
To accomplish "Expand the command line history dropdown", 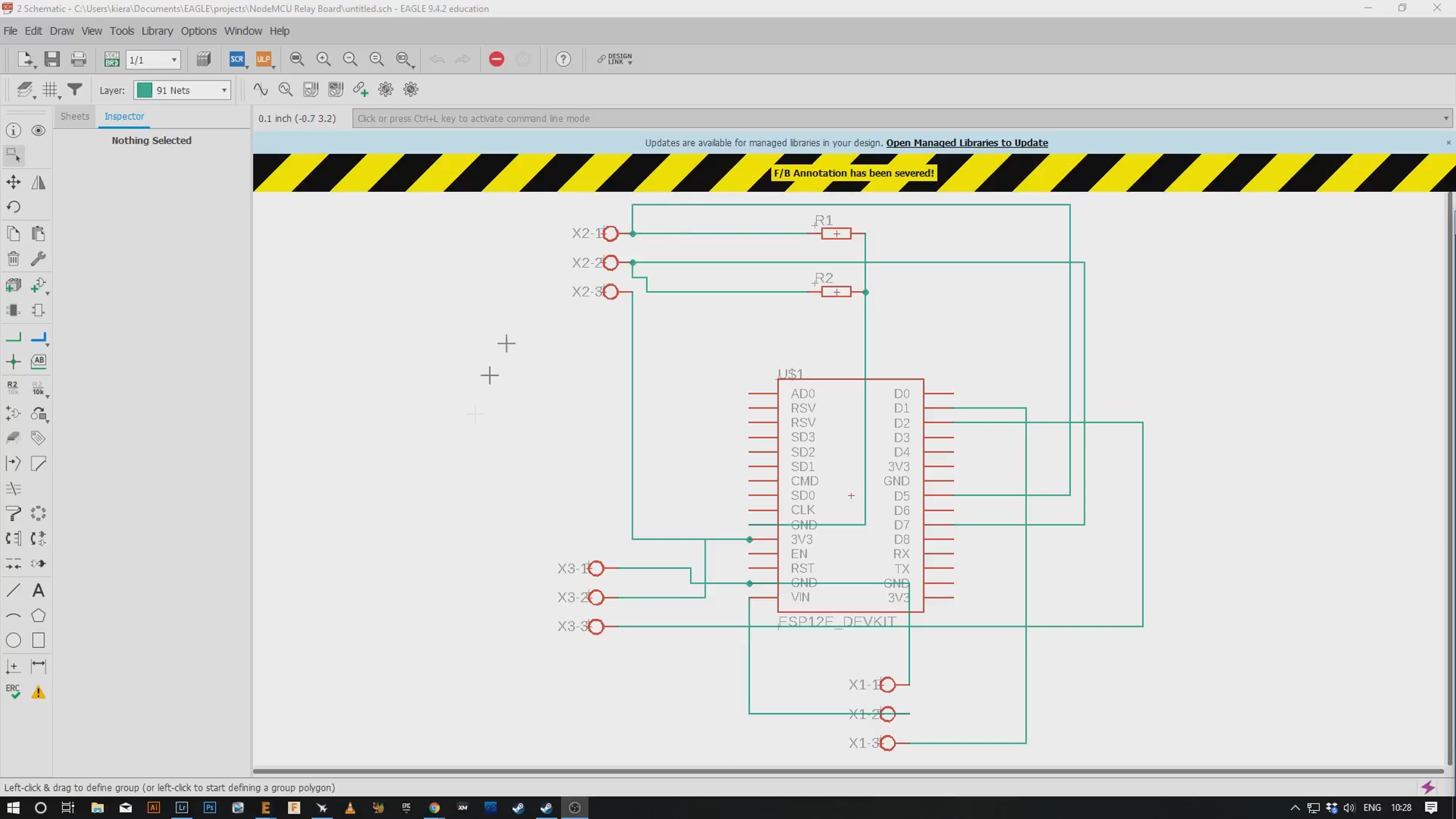I will click(x=1446, y=119).
